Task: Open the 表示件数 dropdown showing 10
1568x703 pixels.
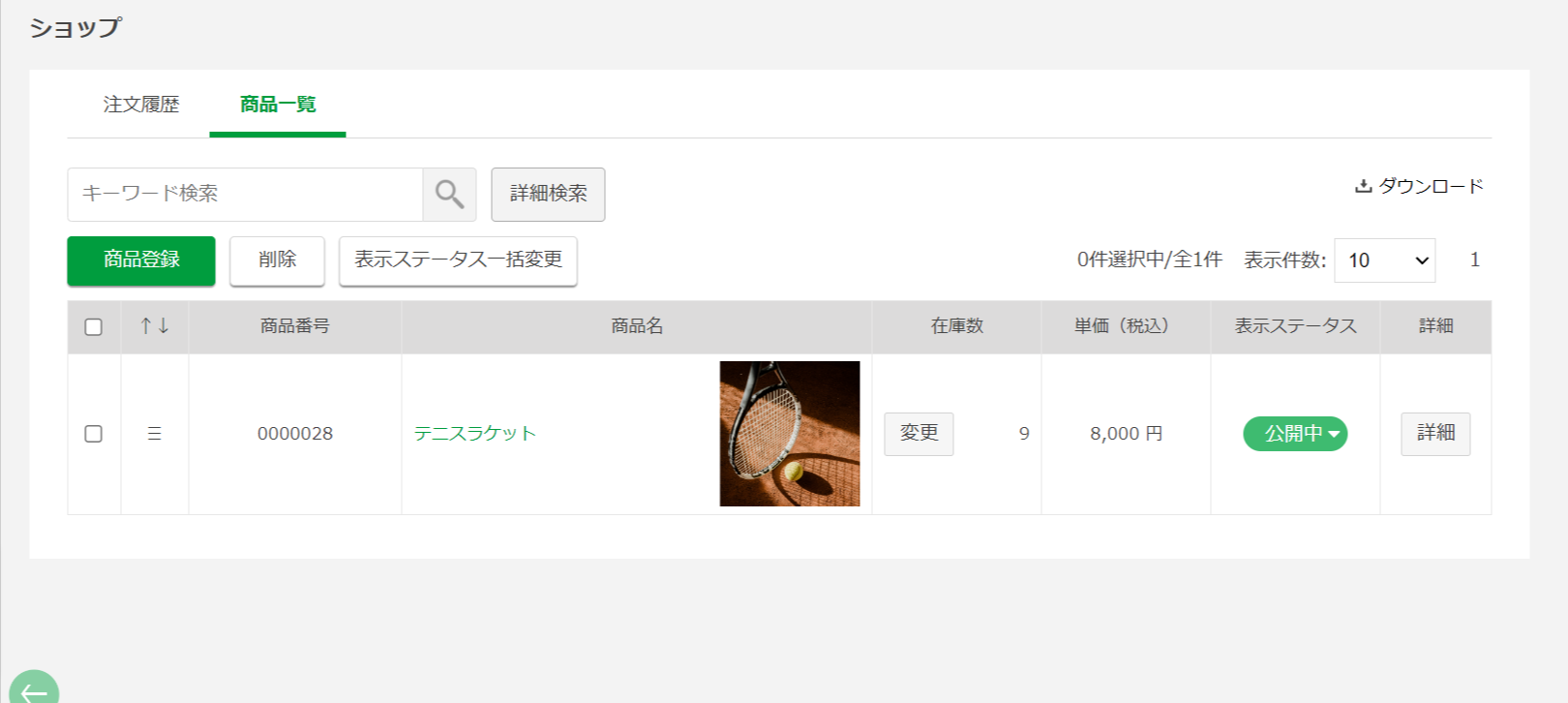Action: coord(1384,260)
